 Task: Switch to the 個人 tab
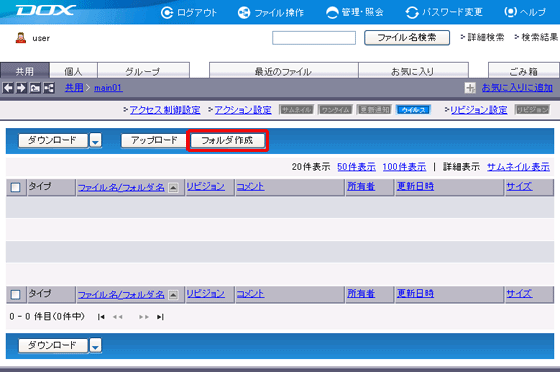[x=74, y=71]
